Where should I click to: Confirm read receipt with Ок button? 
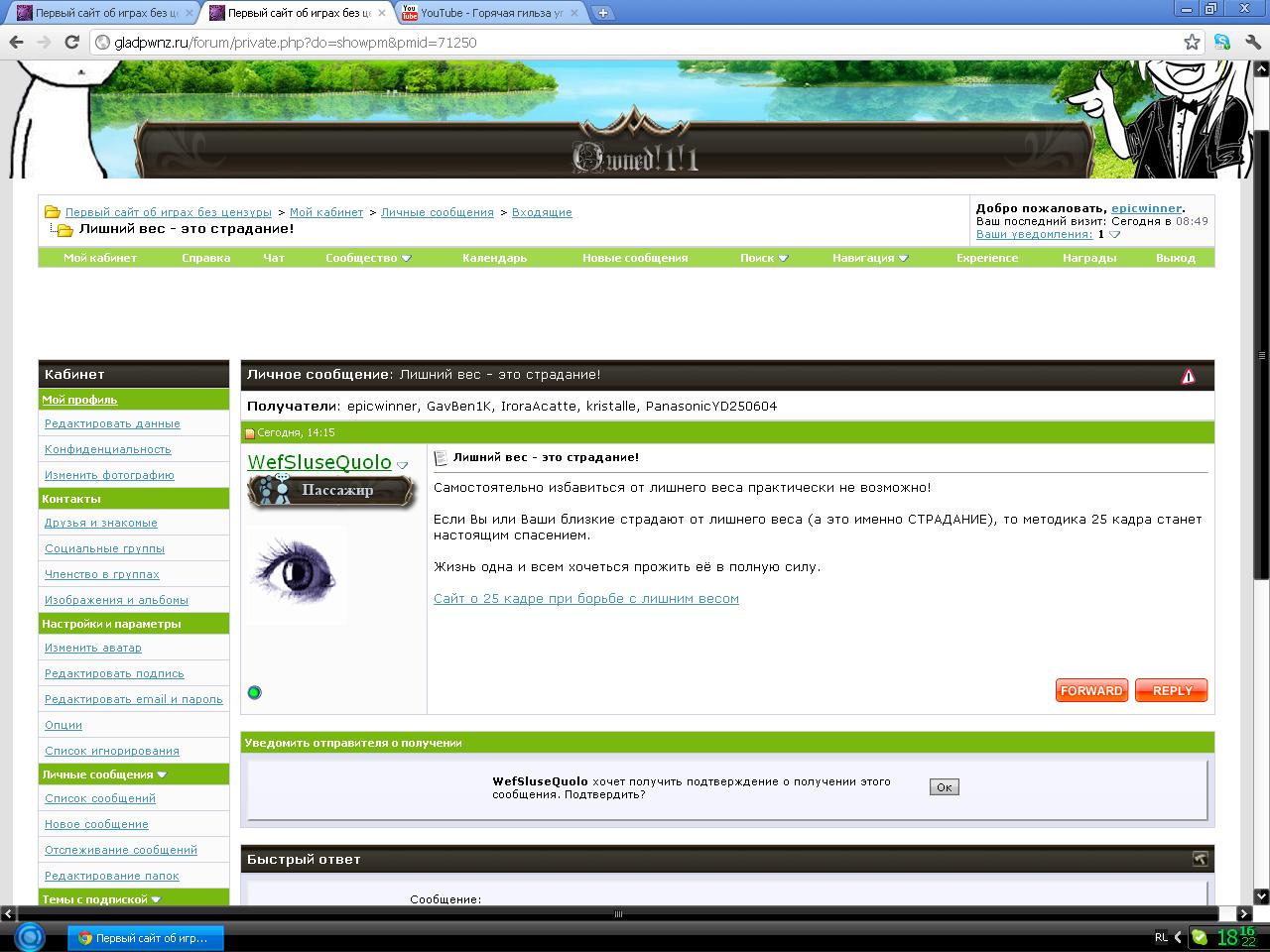944,787
